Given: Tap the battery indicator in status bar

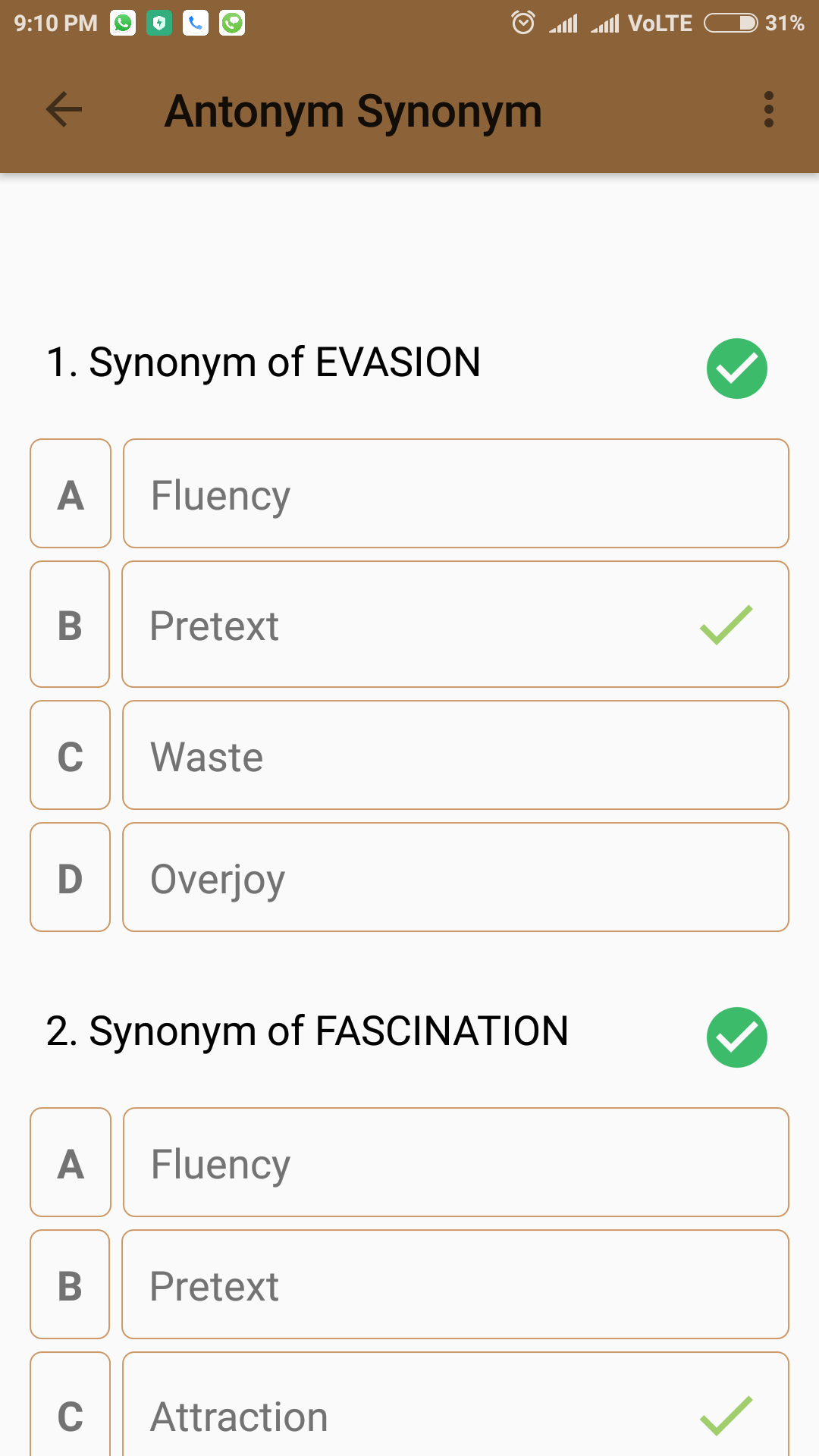Looking at the screenshot, I should [730, 23].
